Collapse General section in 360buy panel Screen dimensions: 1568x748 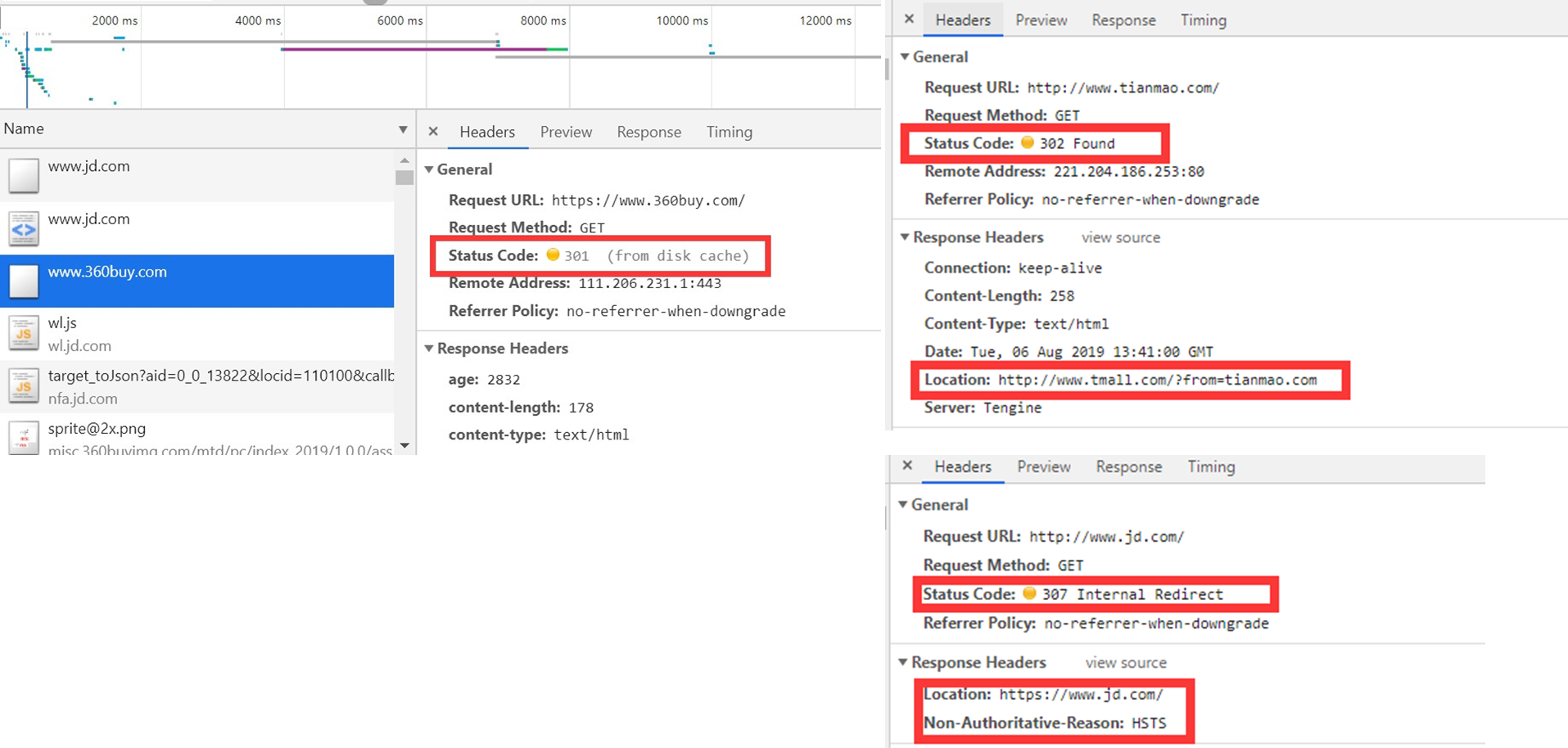click(x=429, y=169)
